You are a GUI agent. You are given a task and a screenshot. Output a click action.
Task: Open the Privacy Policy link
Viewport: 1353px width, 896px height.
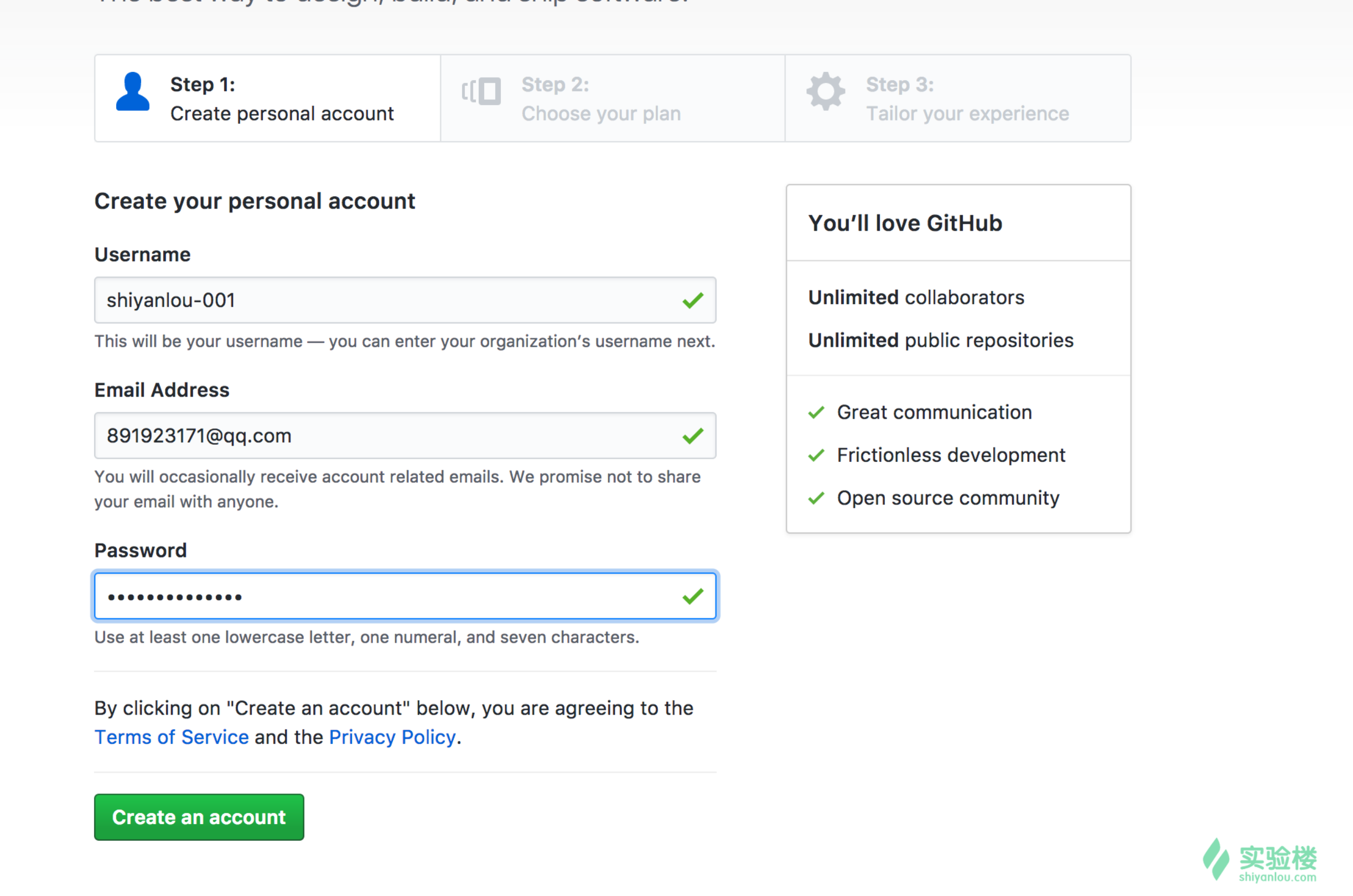(392, 737)
